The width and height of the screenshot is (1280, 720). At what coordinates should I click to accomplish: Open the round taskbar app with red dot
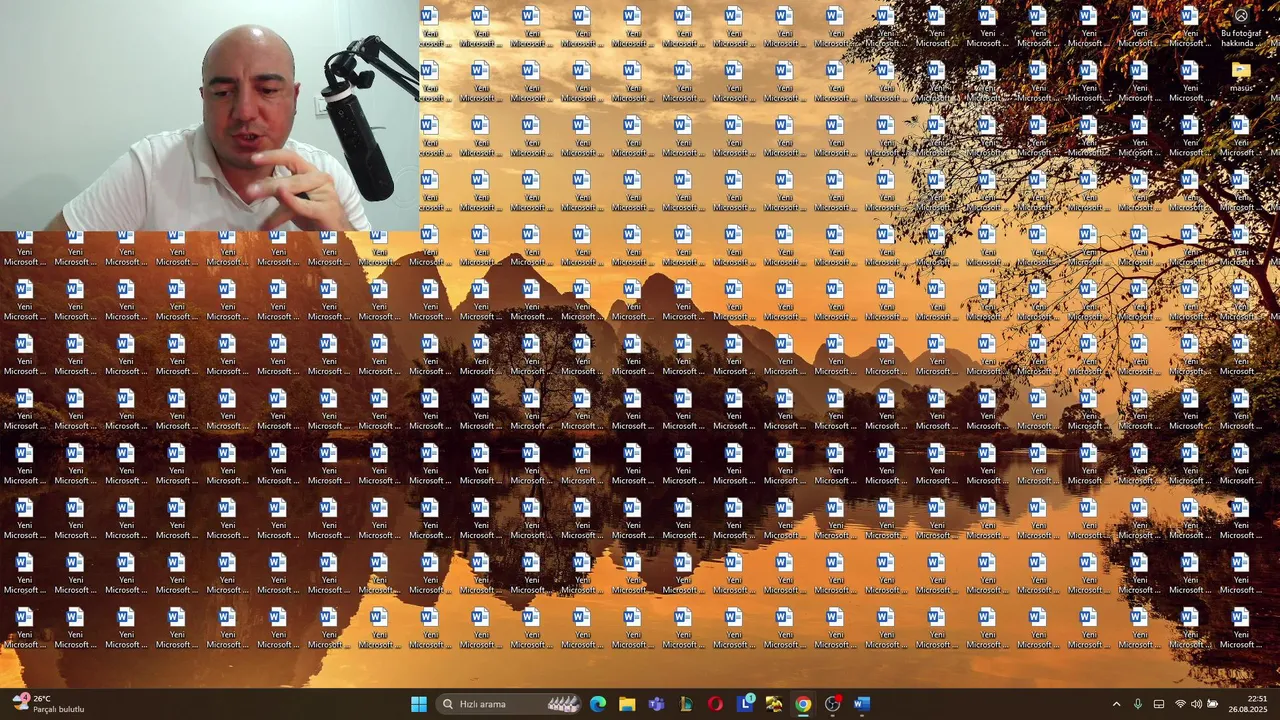832,704
